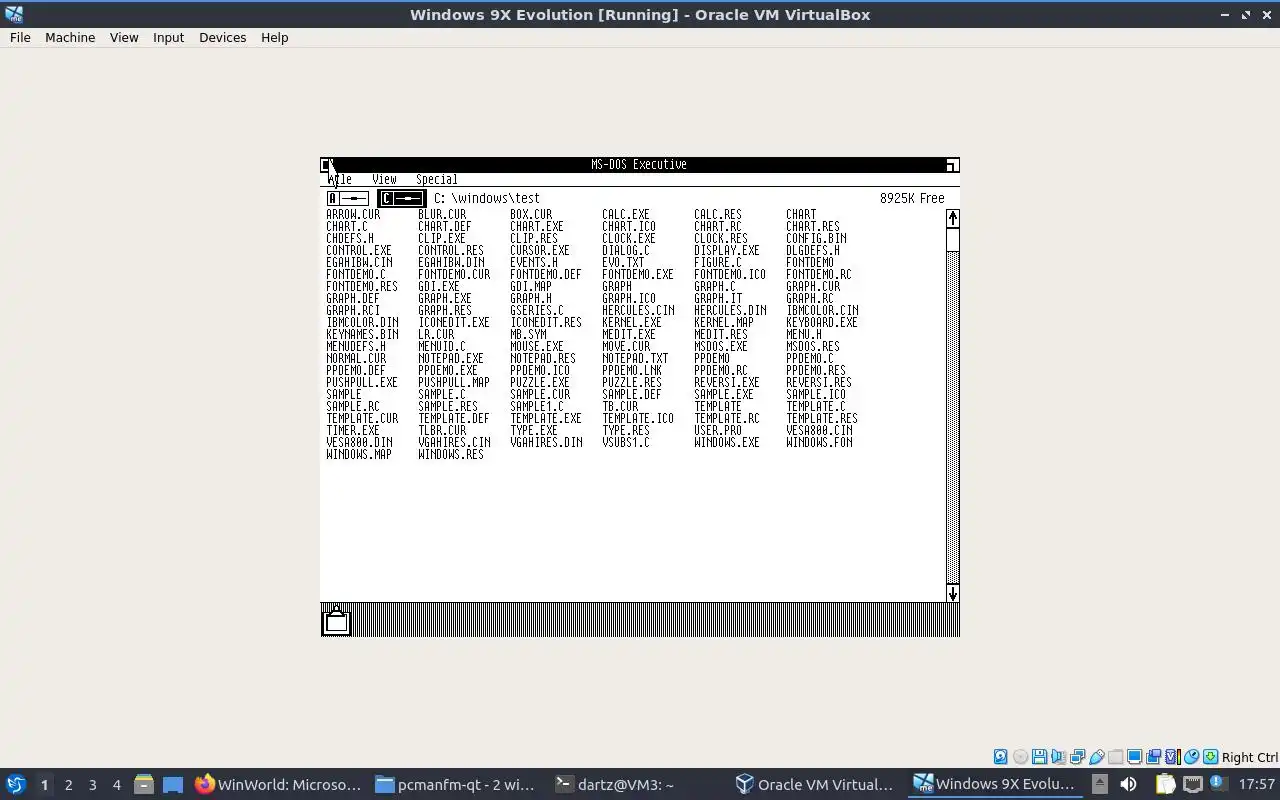Open volume control in system tray

tap(1128, 784)
